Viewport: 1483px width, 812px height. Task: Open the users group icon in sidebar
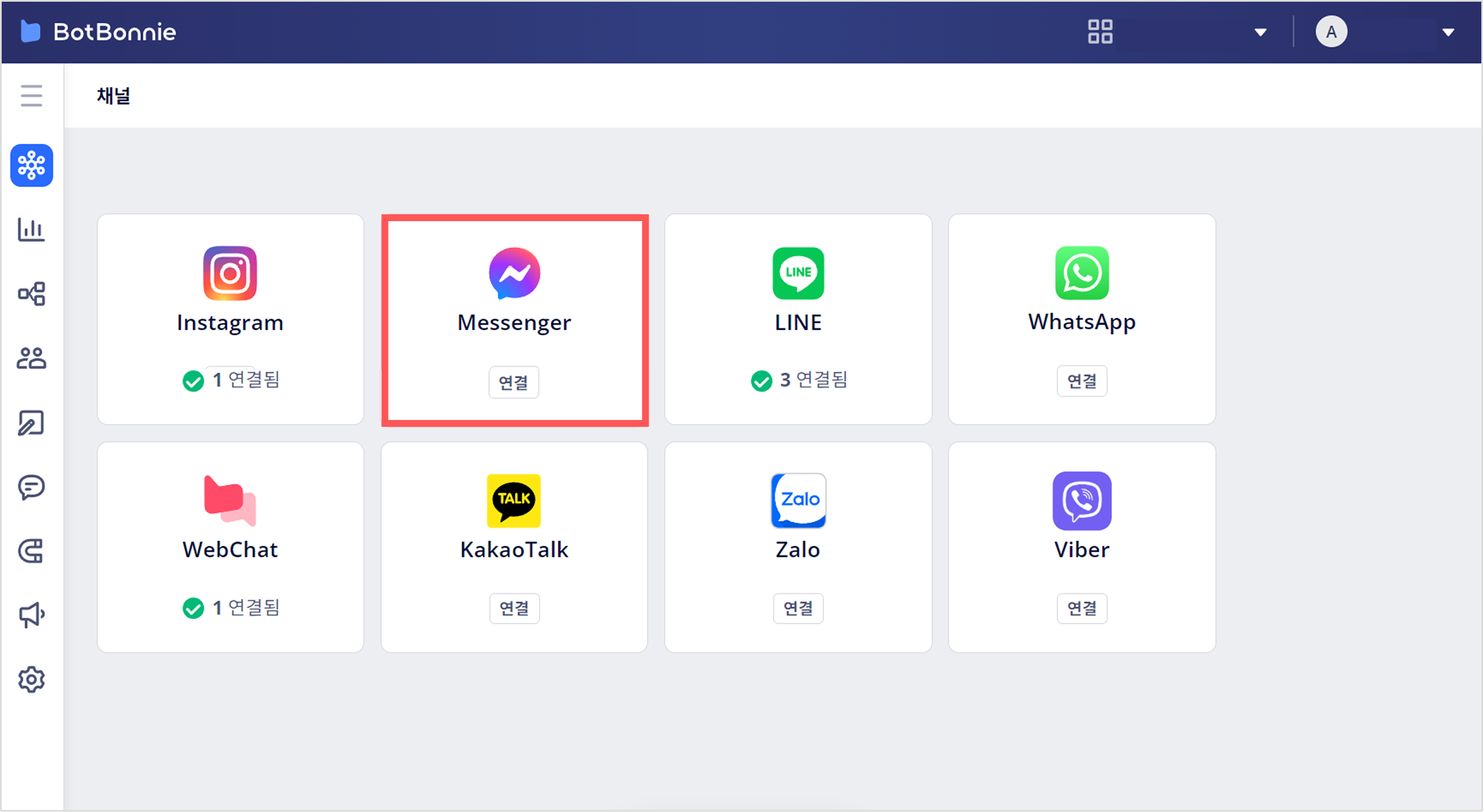tap(31, 358)
